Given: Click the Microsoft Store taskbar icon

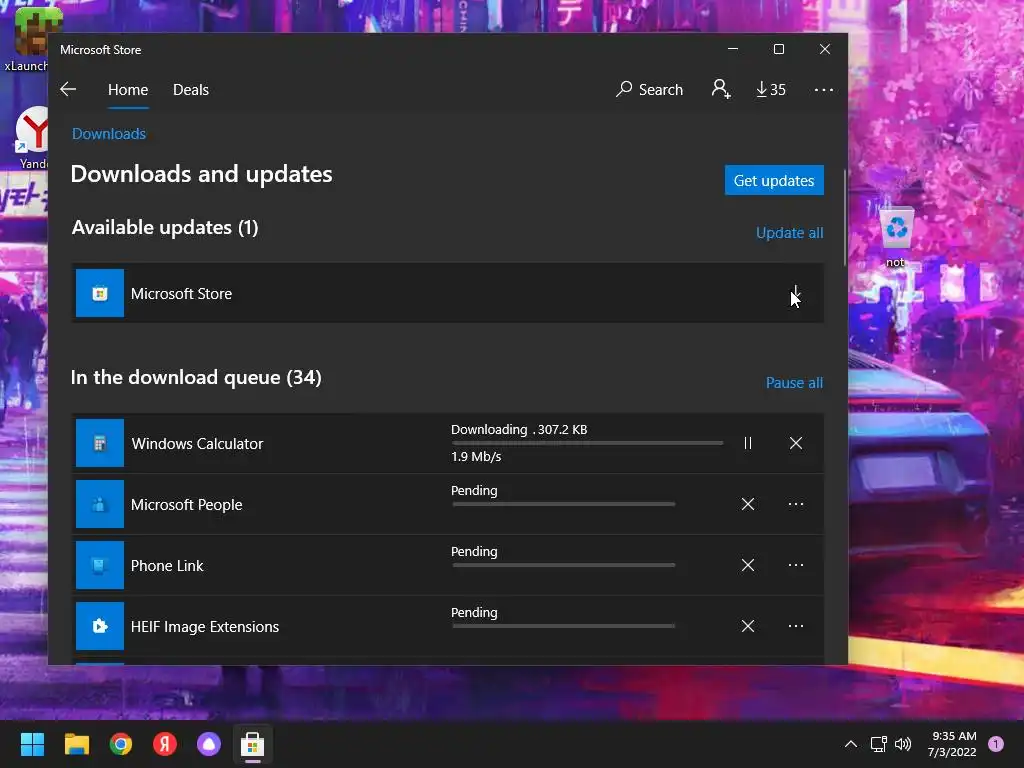Looking at the screenshot, I should pyautogui.click(x=253, y=744).
